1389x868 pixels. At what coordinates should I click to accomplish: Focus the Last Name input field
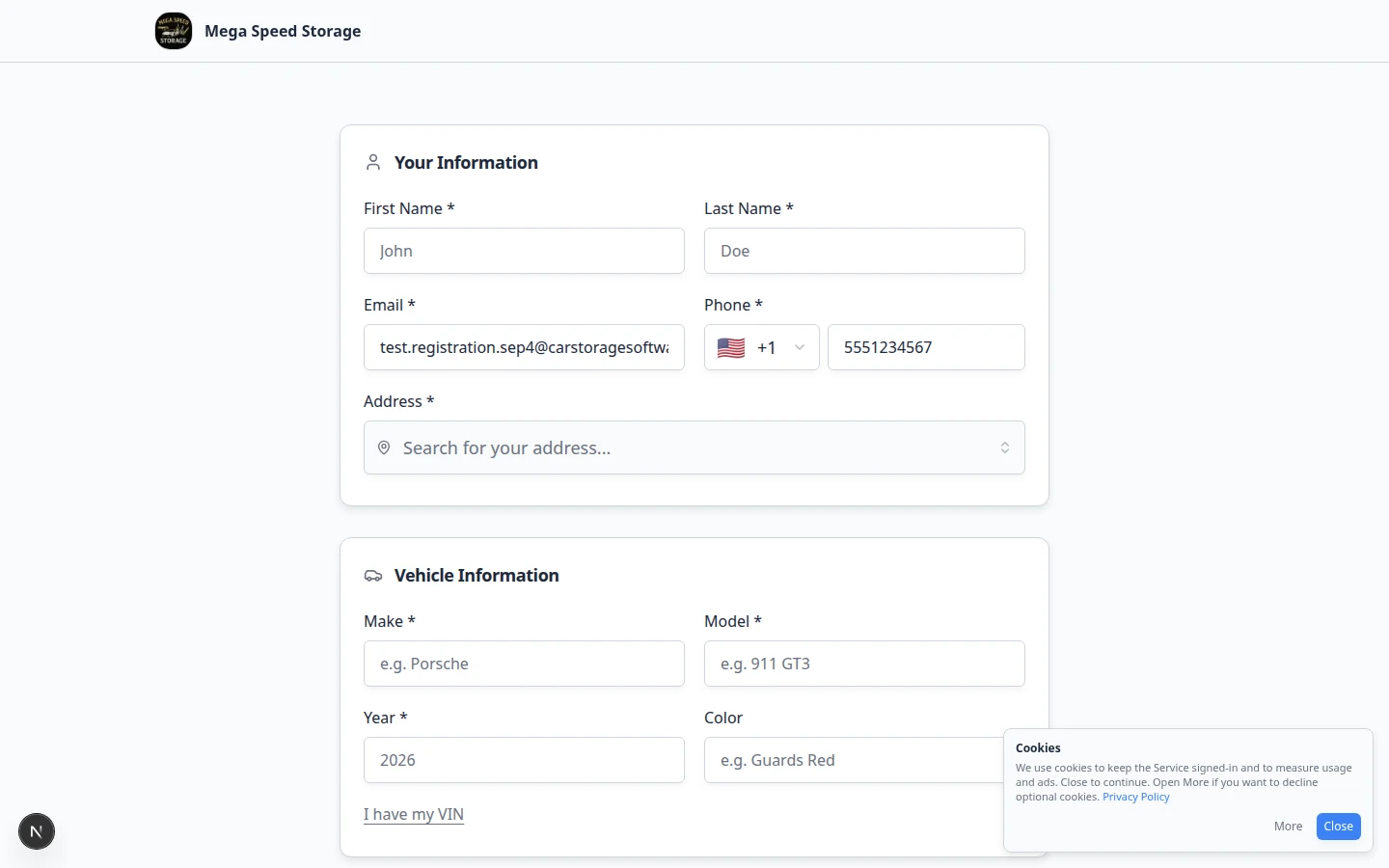tap(864, 251)
